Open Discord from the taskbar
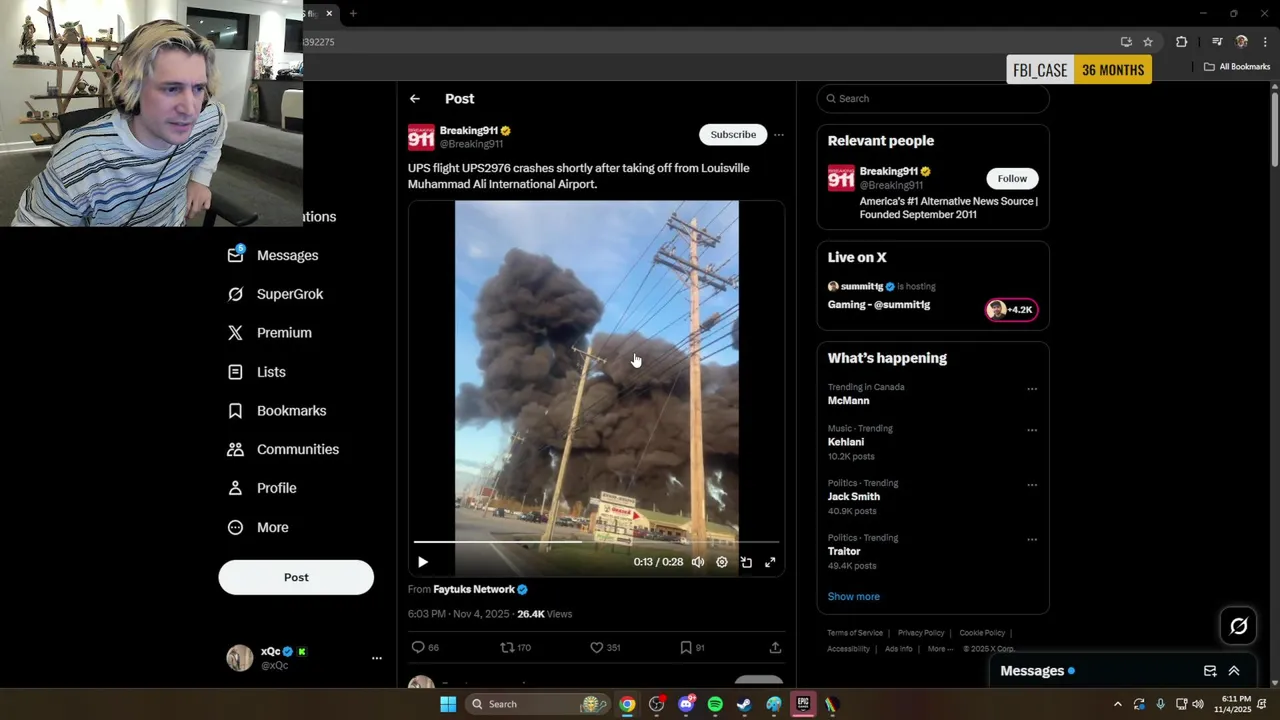 [686, 704]
